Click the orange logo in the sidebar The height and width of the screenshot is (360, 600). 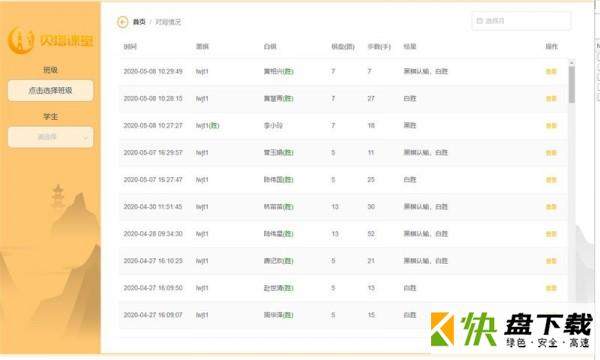[x=51, y=40]
